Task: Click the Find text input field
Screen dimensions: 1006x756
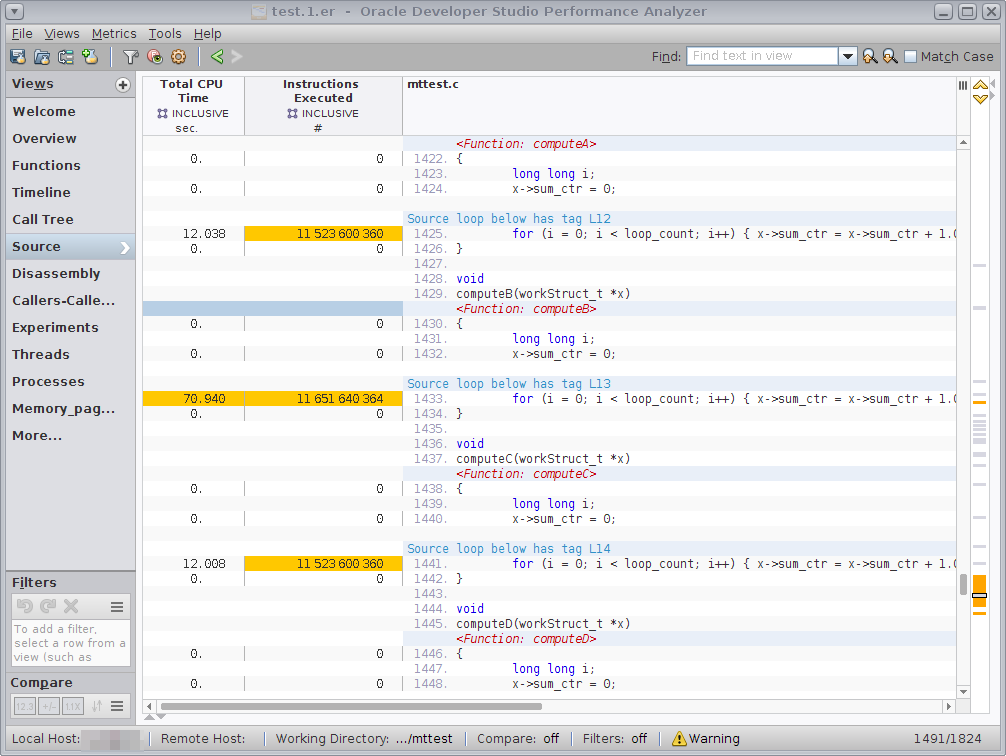Action: (x=762, y=57)
